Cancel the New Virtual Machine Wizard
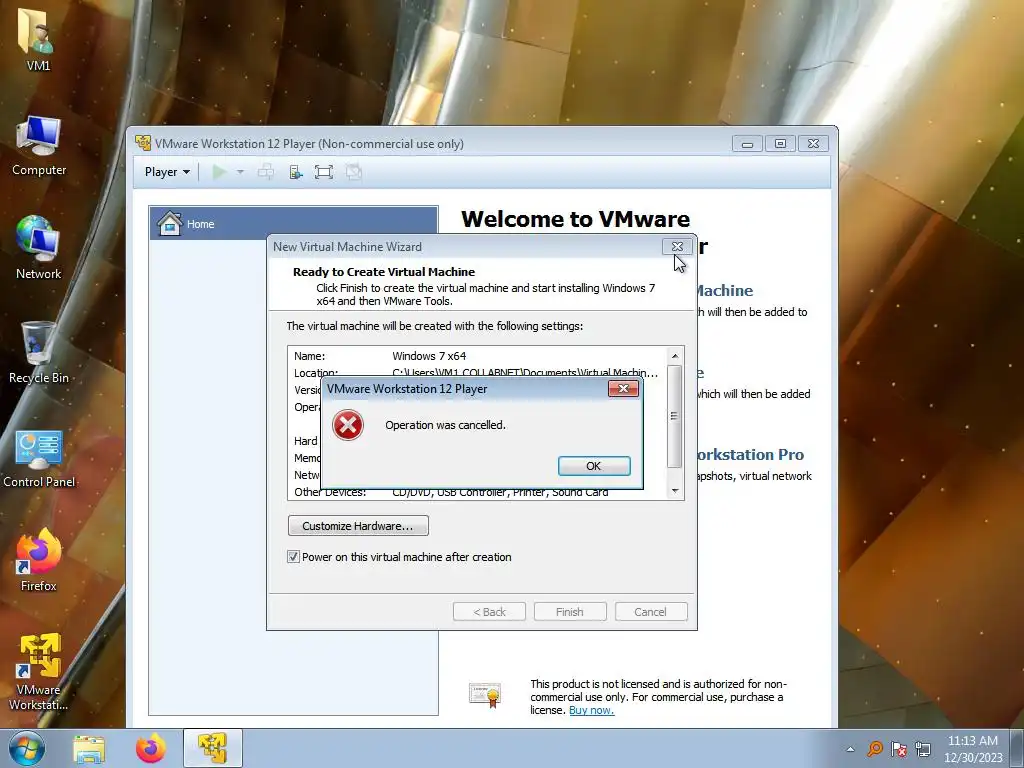Viewport: 1024px width, 768px height. point(650,612)
